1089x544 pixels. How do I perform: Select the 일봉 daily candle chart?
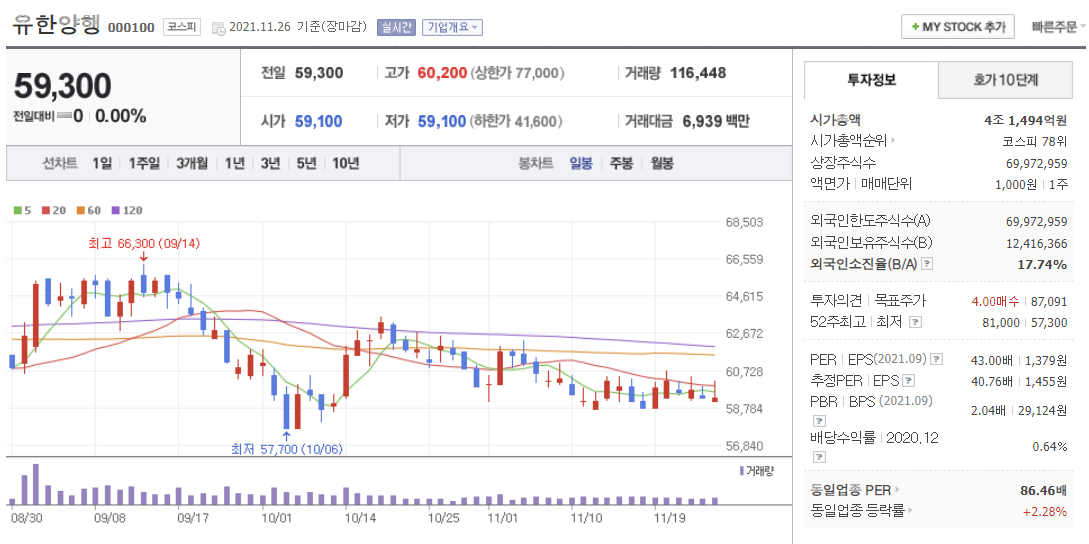pos(581,164)
